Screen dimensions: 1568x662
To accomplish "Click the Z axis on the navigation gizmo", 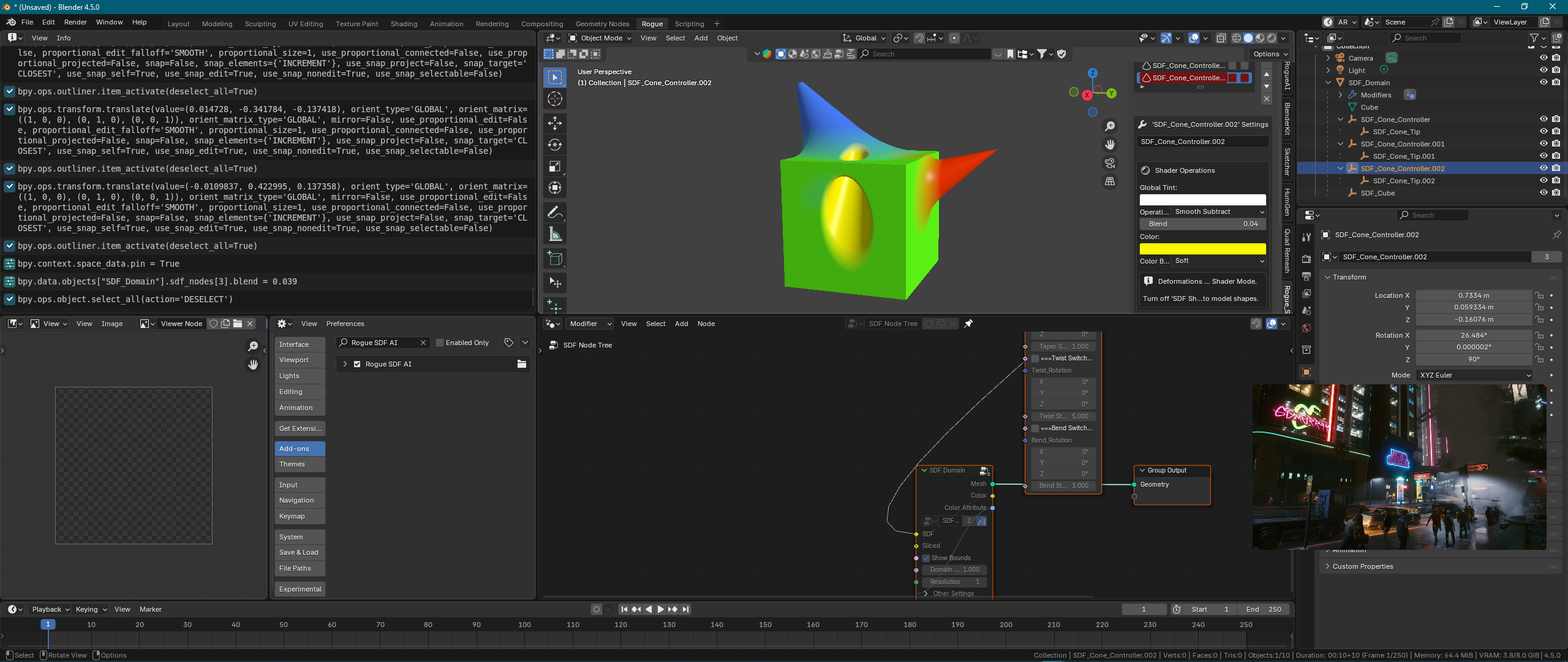I will pyautogui.click(x=1092, y=73).
